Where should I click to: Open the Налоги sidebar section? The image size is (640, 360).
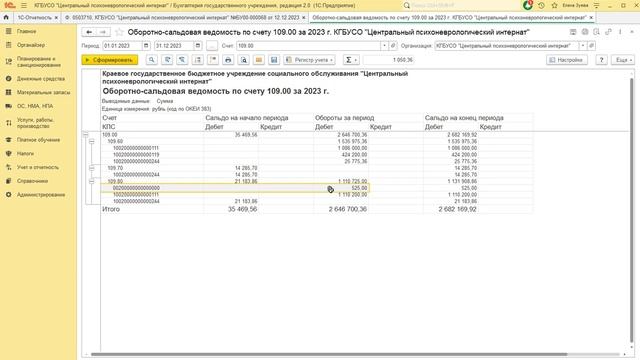point(25,154)
